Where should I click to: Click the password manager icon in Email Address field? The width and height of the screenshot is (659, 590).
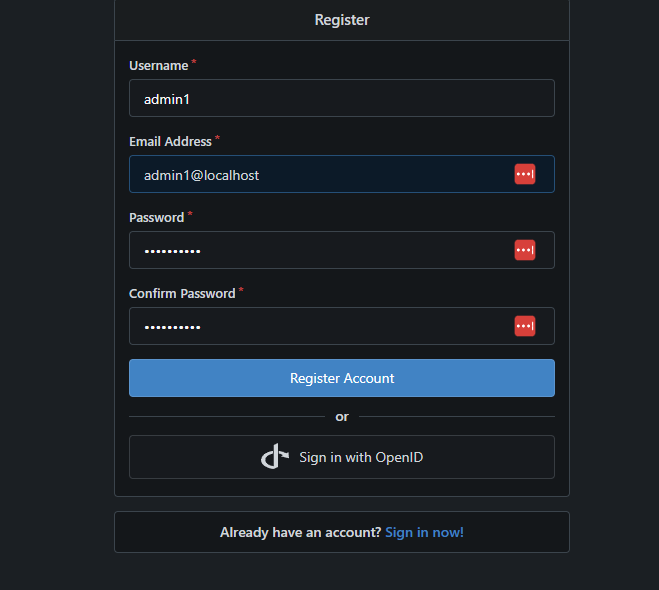tap(525, 174)
